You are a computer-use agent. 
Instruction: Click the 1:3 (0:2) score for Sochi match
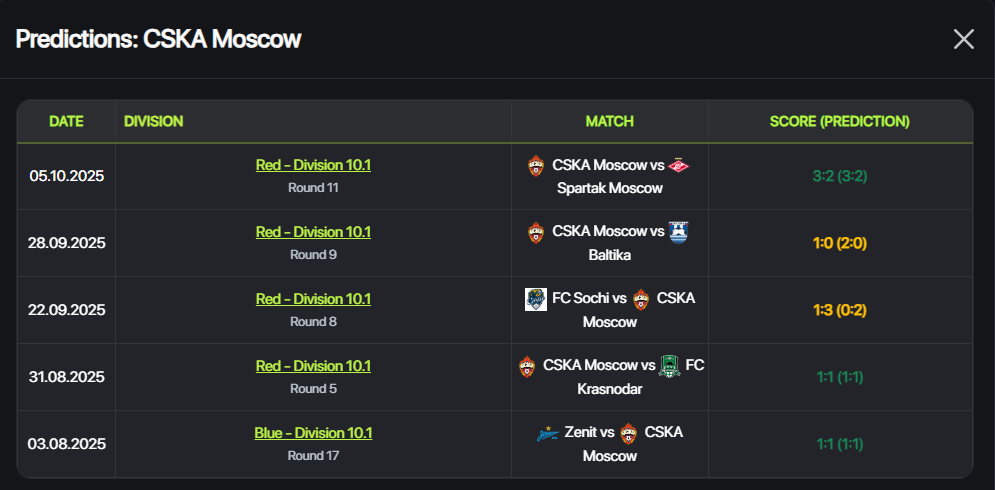coord(839,310)
